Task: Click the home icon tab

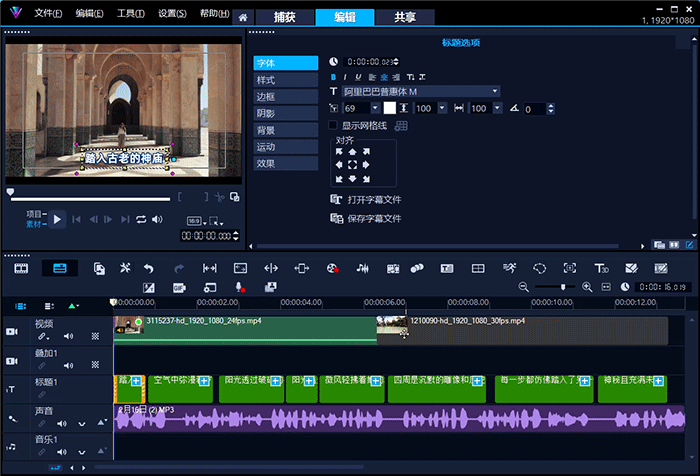Action: [x=243, y=17]
